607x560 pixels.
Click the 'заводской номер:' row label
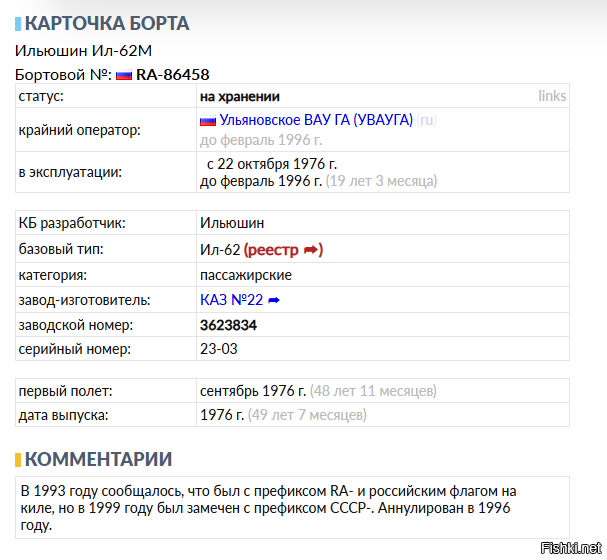point(75,325)
